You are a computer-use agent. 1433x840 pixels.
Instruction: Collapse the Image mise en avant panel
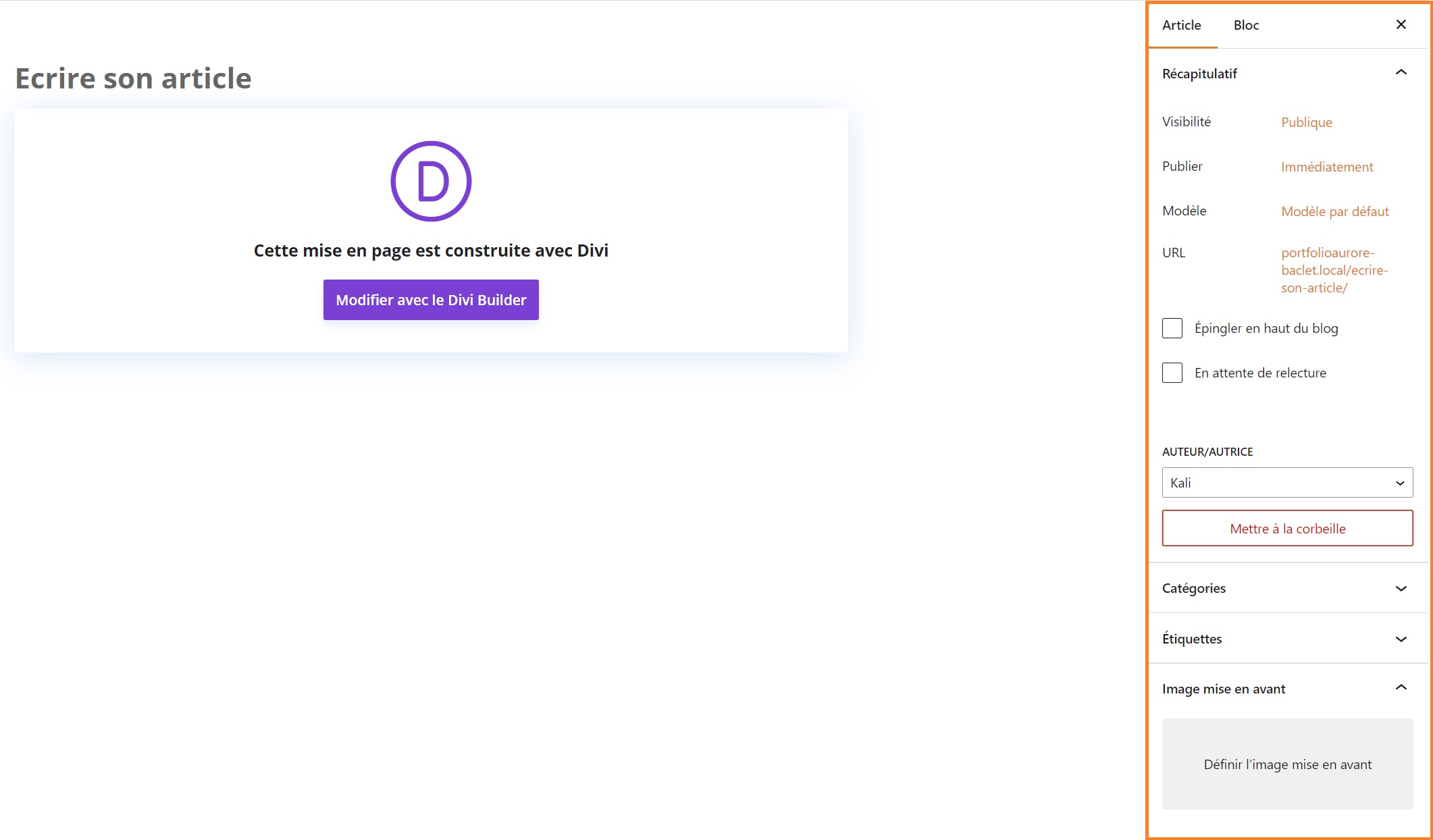click(x=1287, y=689)
